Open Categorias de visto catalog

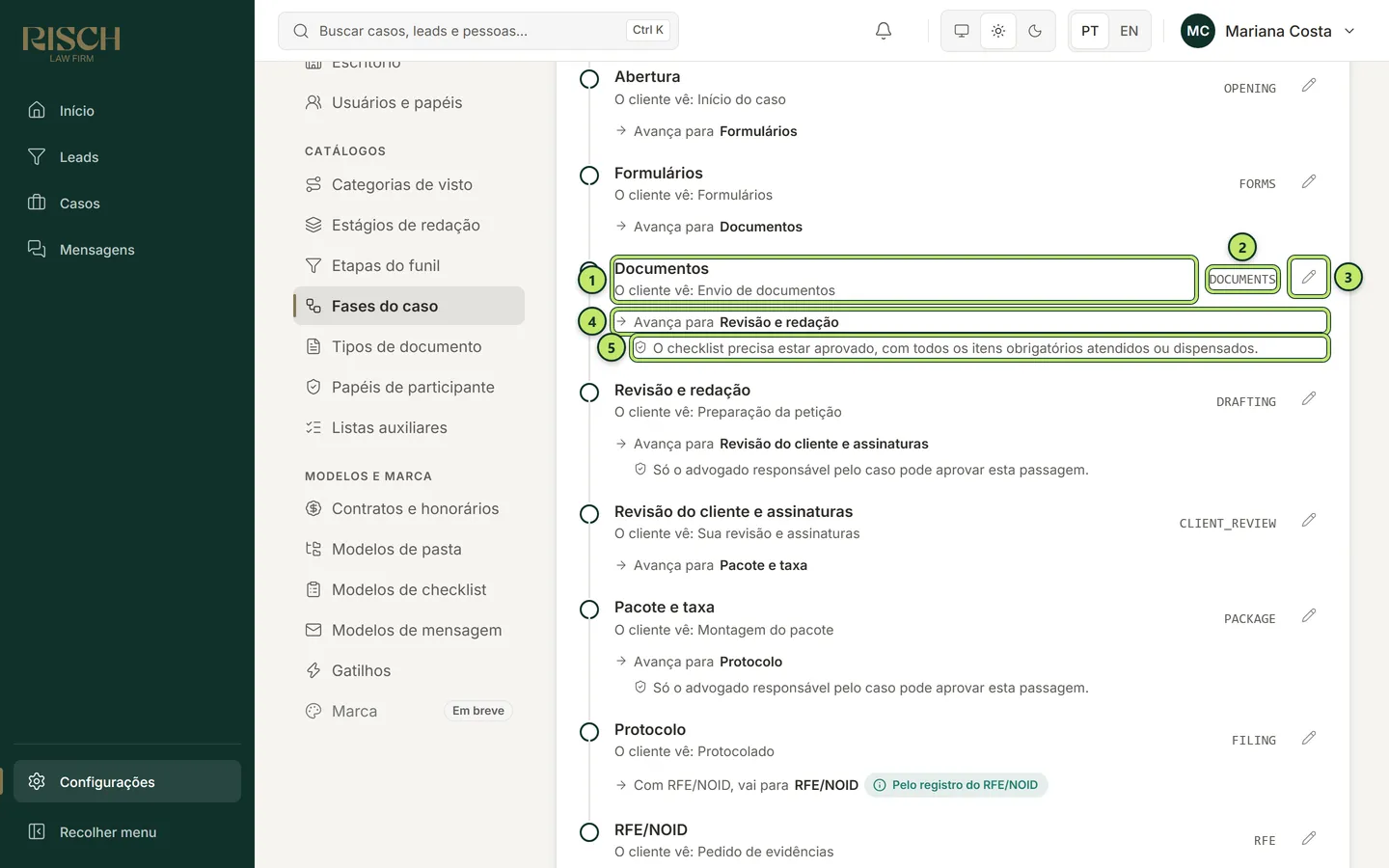point(409,184)
